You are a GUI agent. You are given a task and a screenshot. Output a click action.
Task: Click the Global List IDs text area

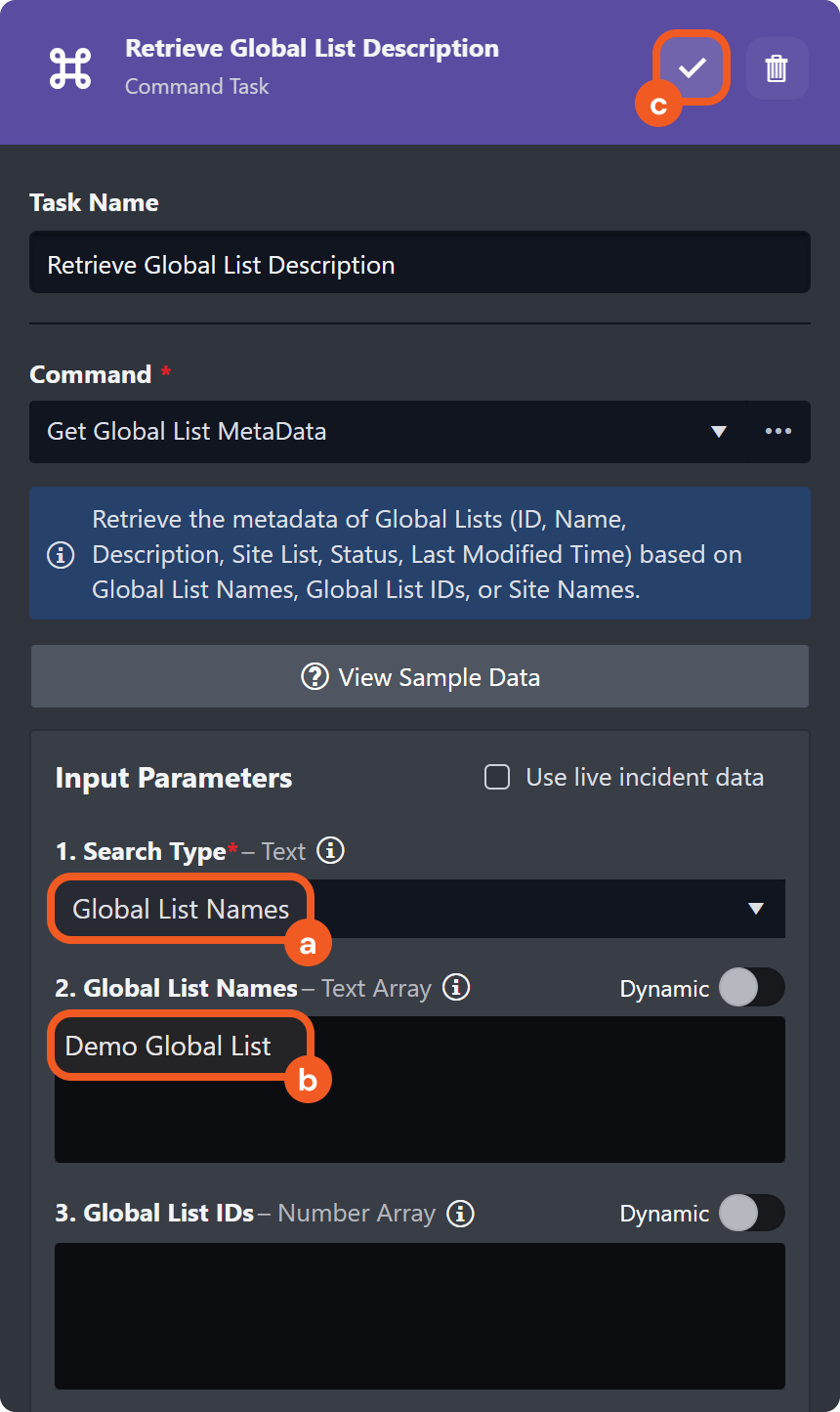420,1315
